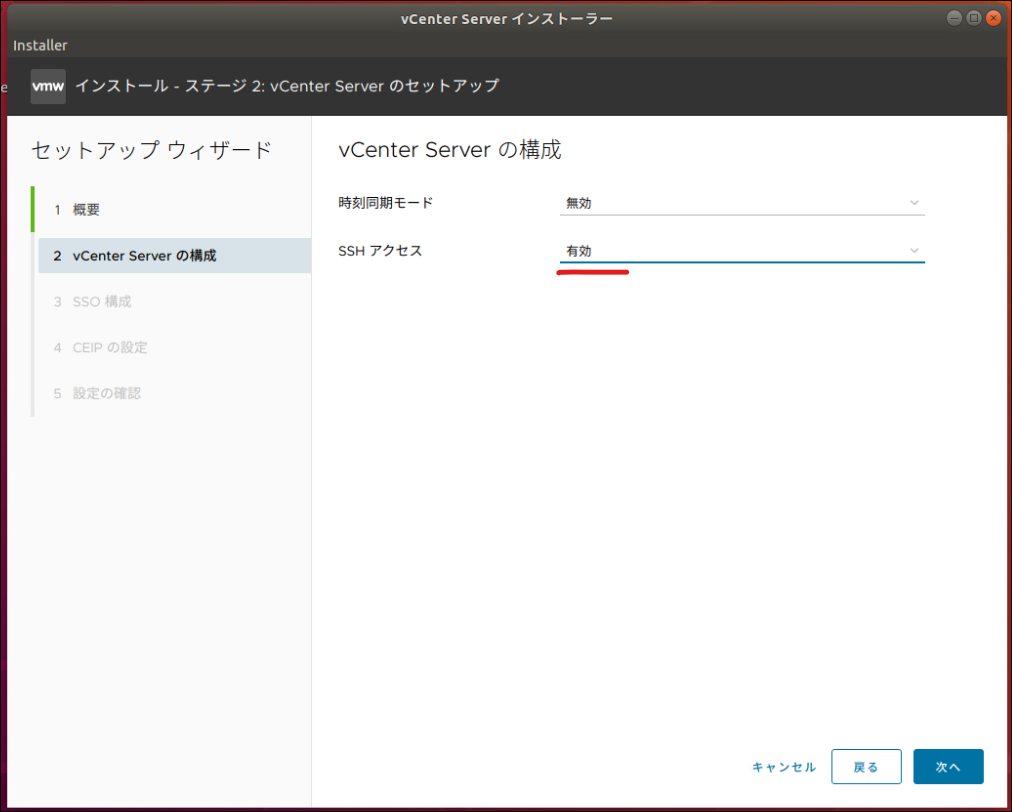Click the vCenter Server の構成 page heading
This screenshot has height=812, width=1012.
450,150
